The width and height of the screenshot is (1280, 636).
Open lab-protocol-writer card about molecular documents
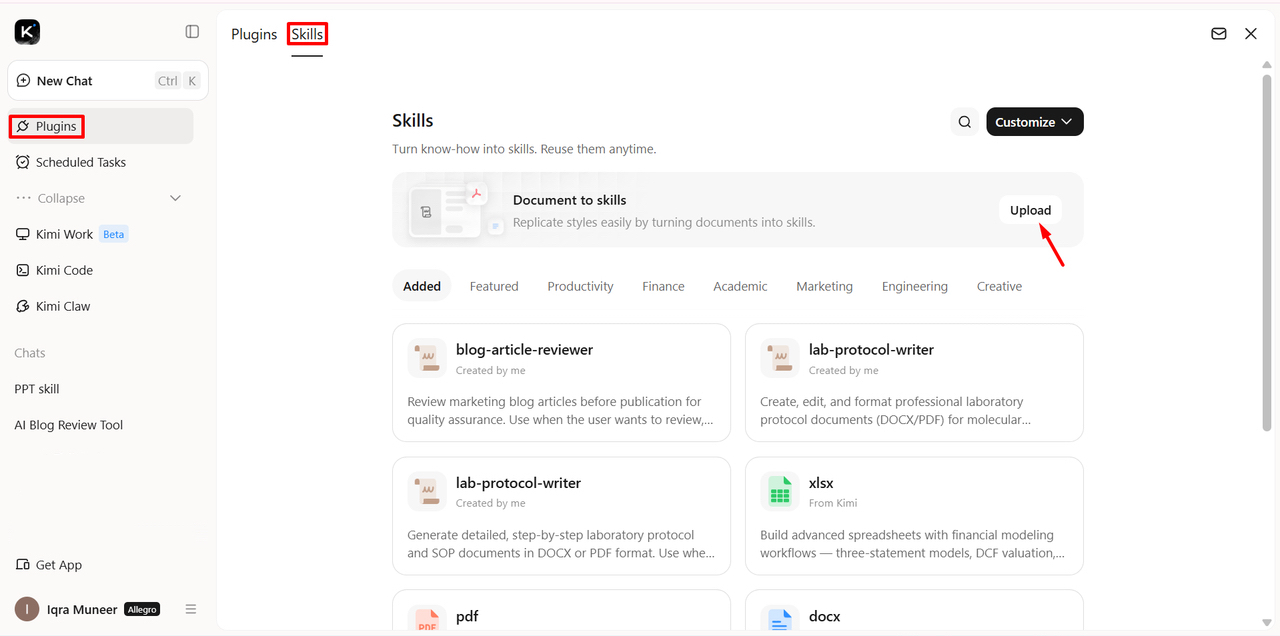click(914, 382)
